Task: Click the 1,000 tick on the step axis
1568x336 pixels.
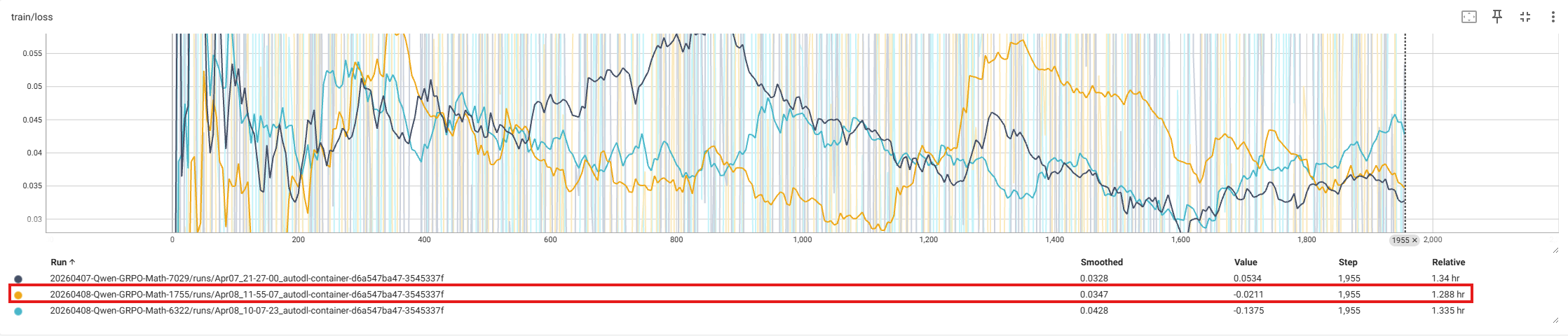Action: (802, 240)
